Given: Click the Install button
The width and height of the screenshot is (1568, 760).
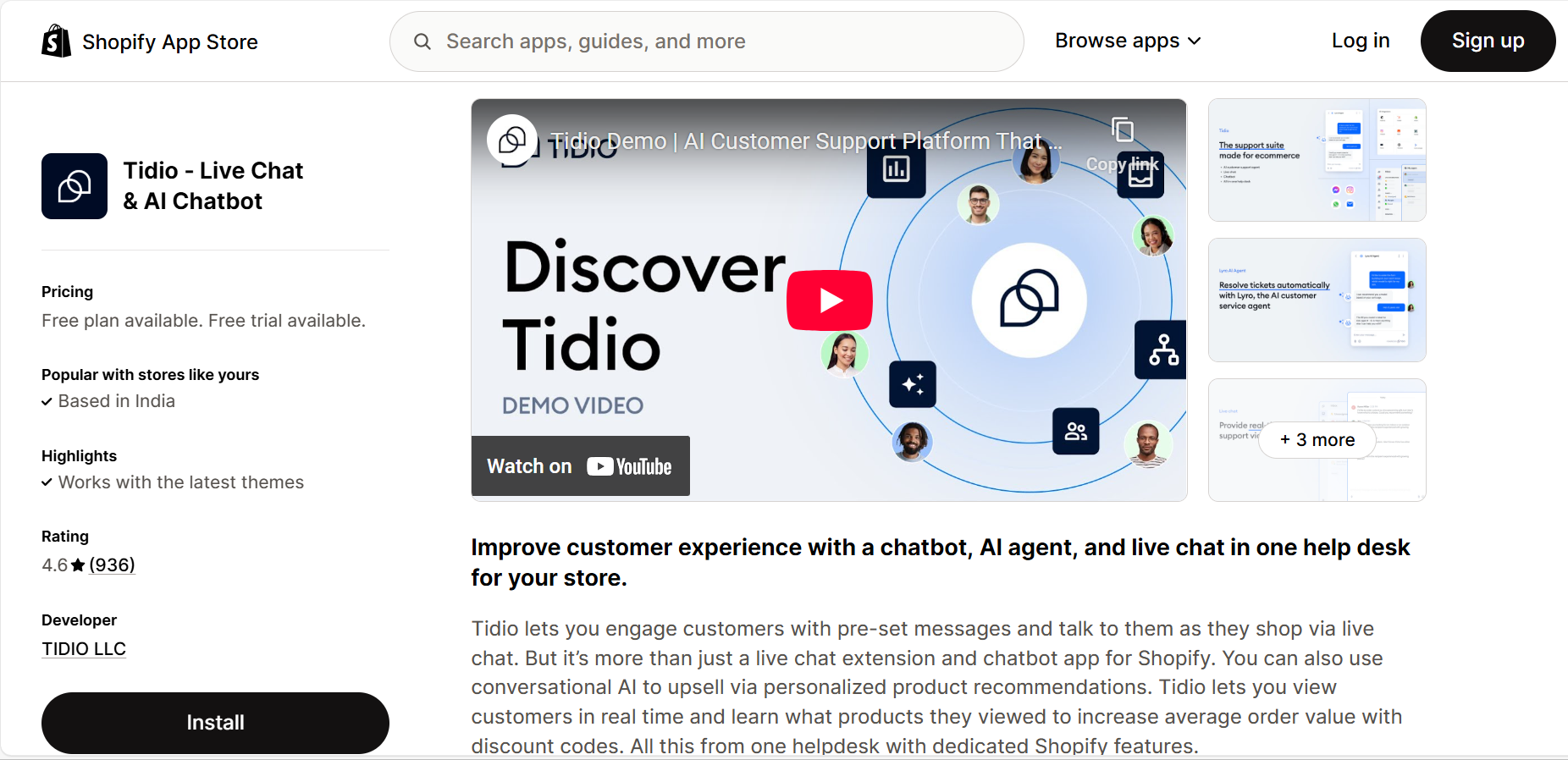Looking at the screenshot, I should (x=215, y=723).
